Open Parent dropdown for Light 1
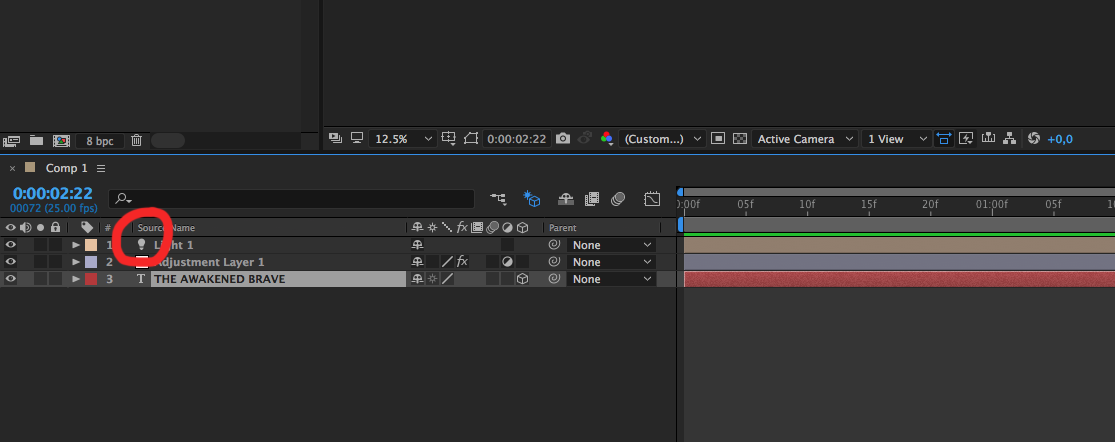 coord(612,244)
